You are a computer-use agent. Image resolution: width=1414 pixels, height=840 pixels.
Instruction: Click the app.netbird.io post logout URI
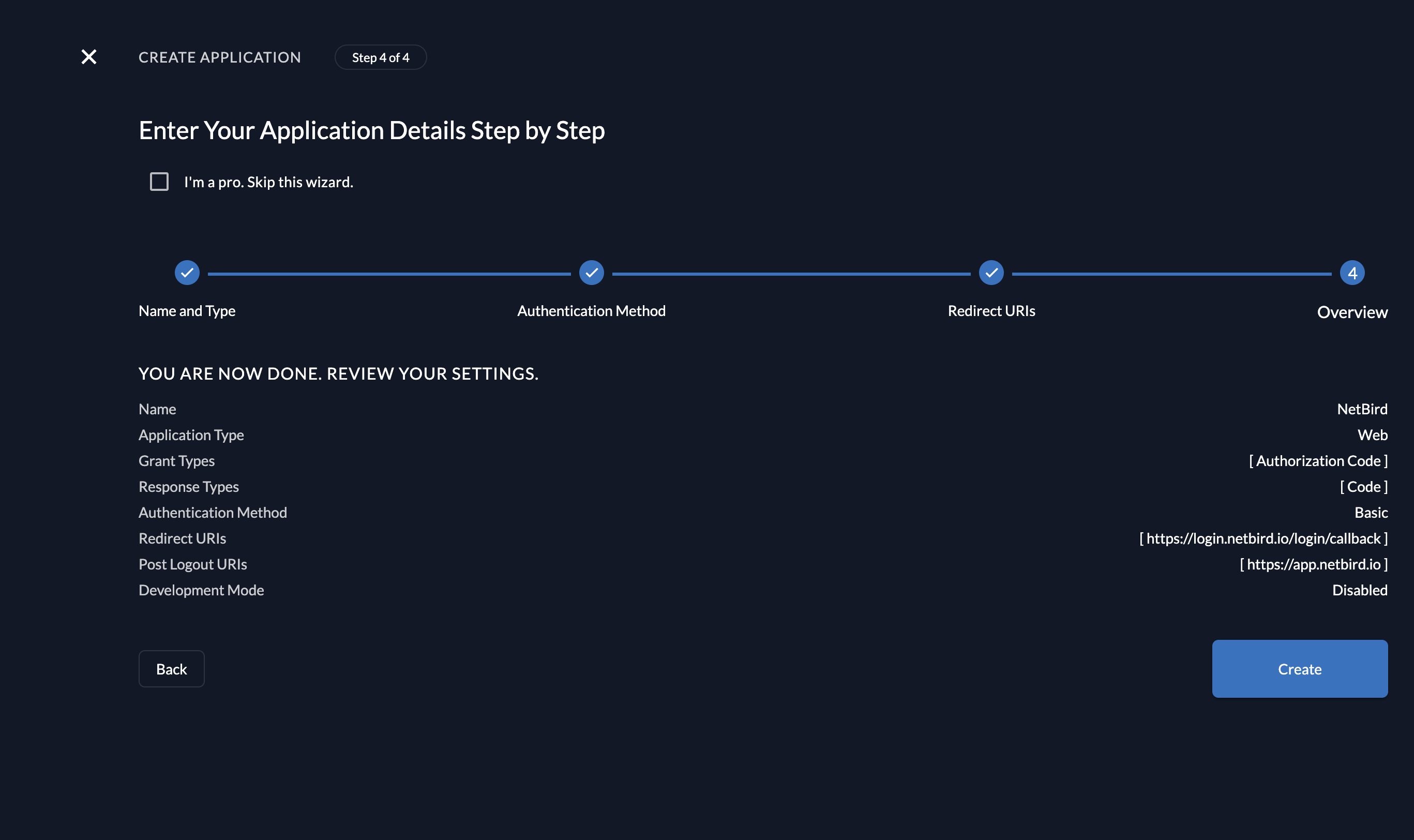coord(1313,564)
